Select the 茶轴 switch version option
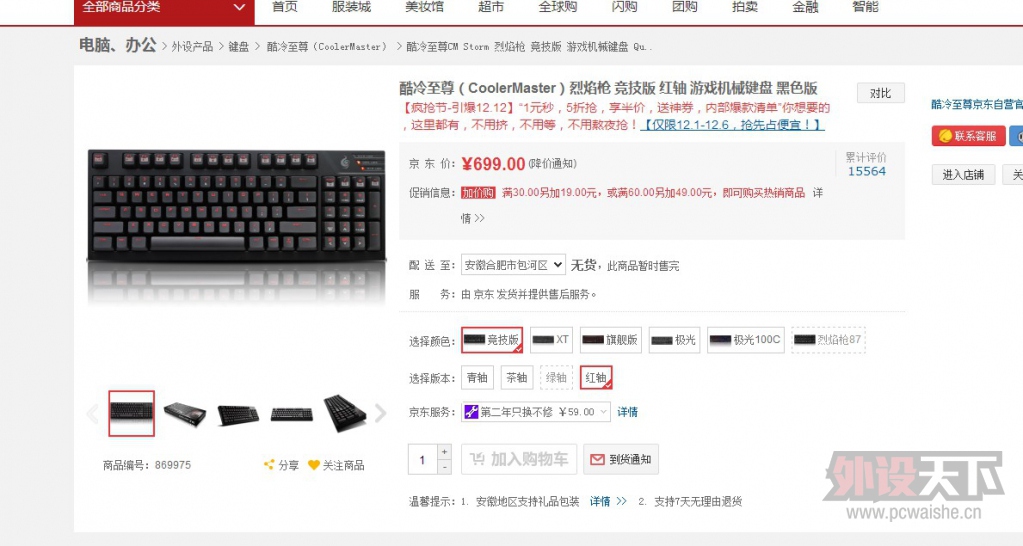The image size is (1023, 546). coord(517,377)
